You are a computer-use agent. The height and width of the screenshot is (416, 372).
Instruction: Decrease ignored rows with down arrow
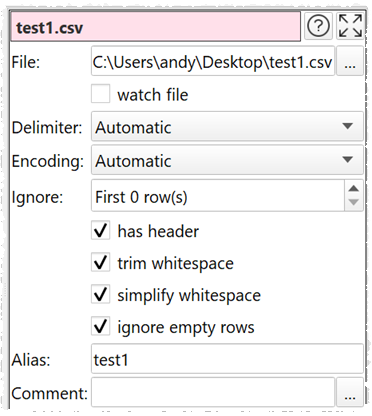click(354, 203)
